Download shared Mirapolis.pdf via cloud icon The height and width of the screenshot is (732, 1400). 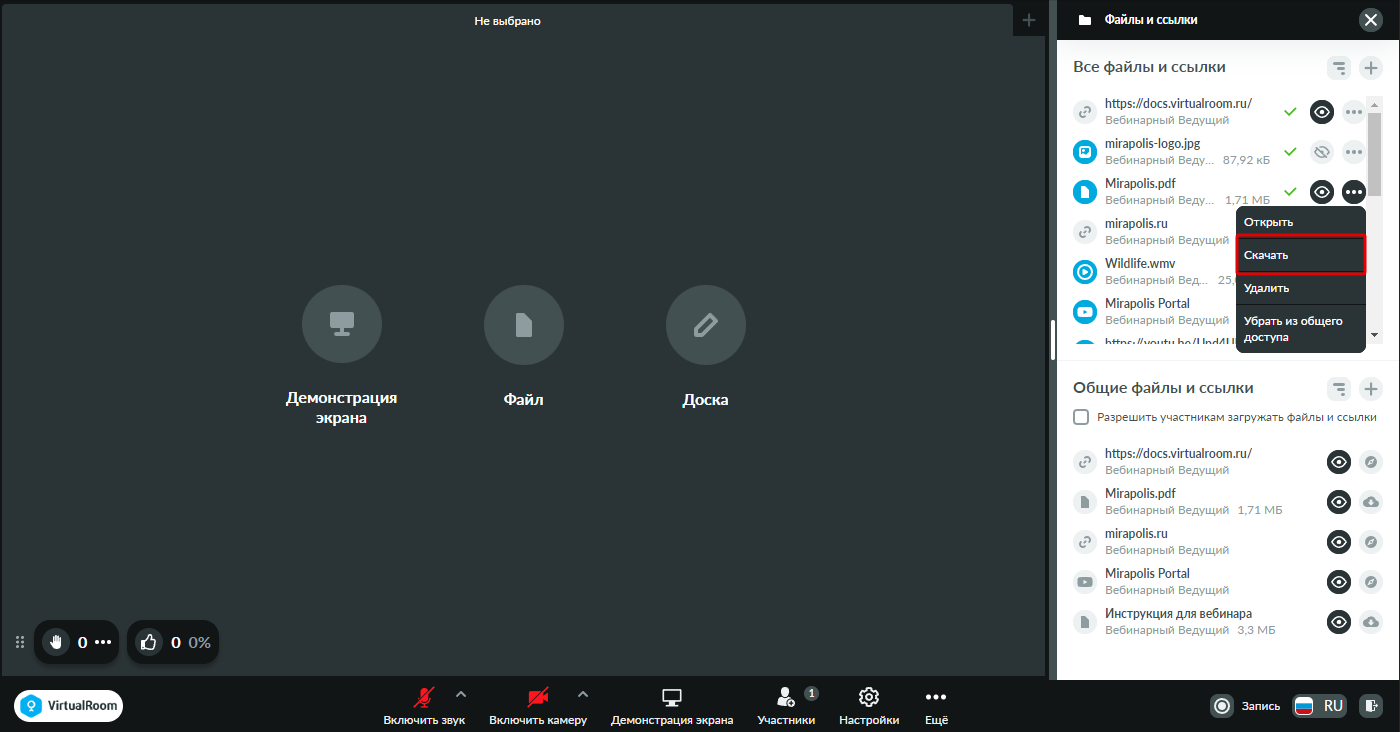tap(1371, 502)
